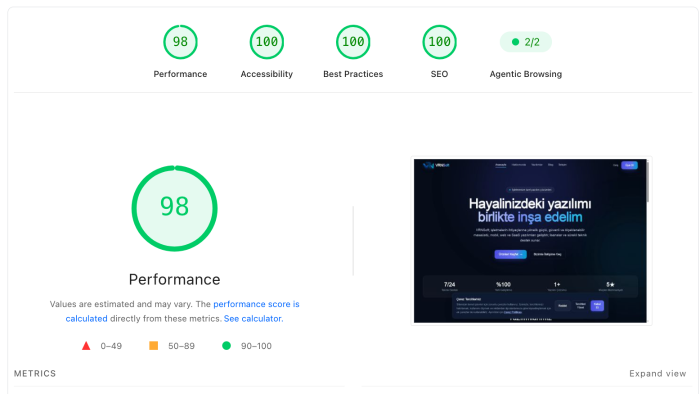Select the SEO score gauge
Screen dimensions: 700x394
coord(439,42)
